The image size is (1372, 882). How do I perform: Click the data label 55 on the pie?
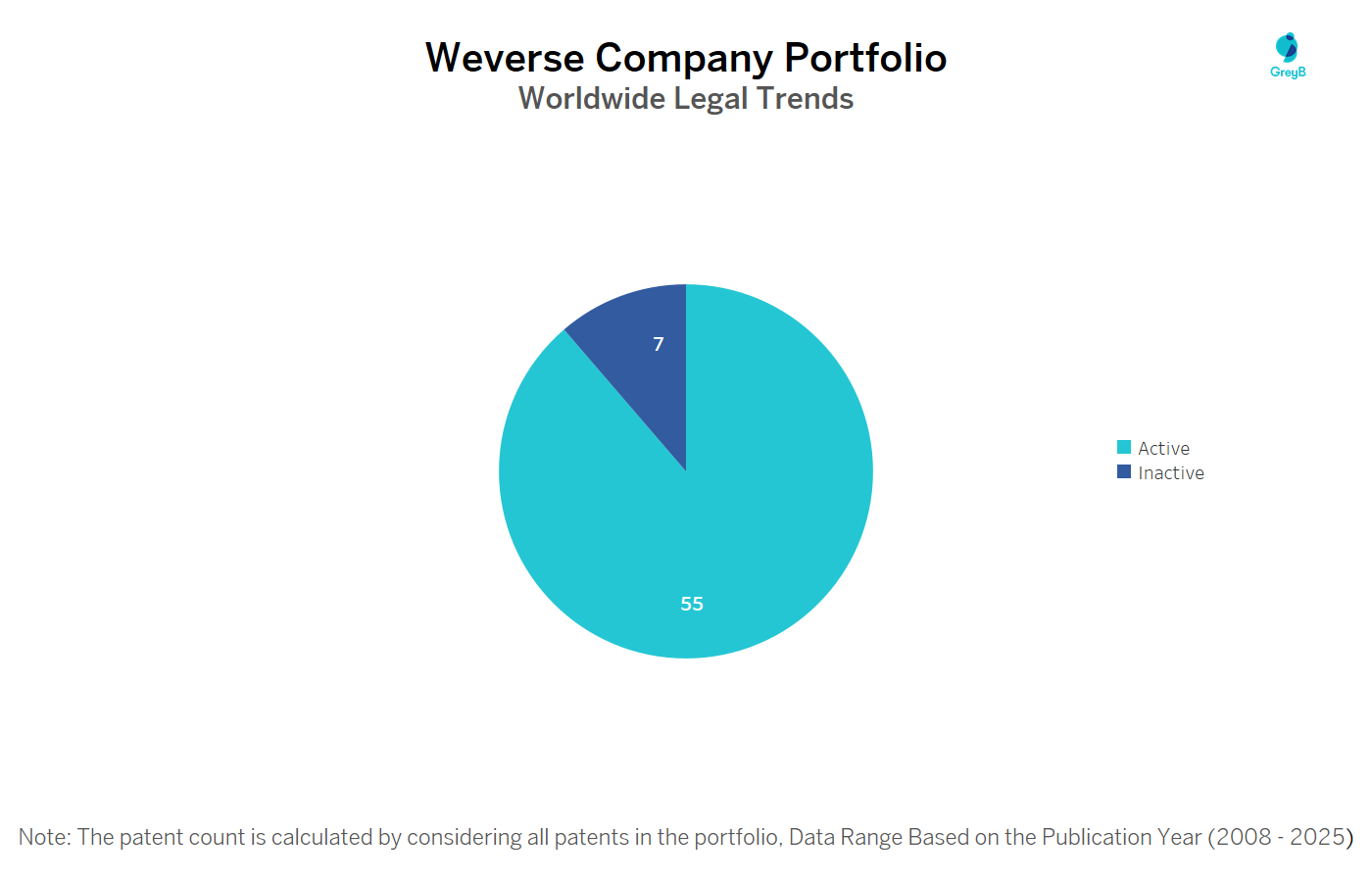(692, 604)
